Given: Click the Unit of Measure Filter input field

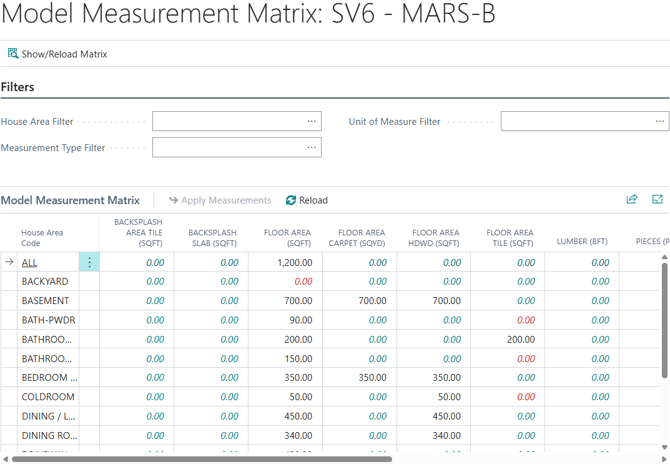Looking at the screenshot, I should coord(585,121).
